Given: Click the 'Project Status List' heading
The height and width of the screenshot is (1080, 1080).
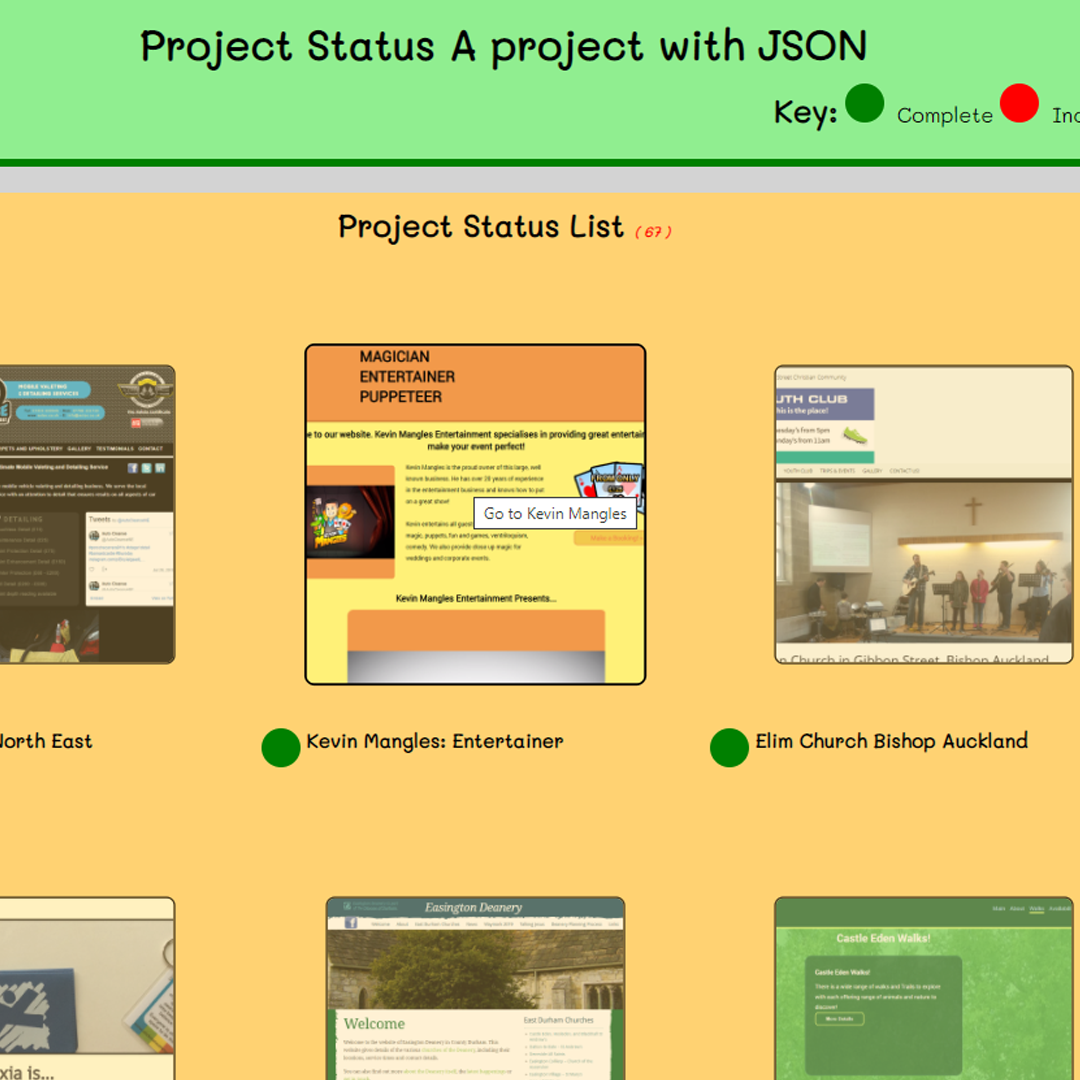Looking at the screenshot, I should click(x=481, y=227).
